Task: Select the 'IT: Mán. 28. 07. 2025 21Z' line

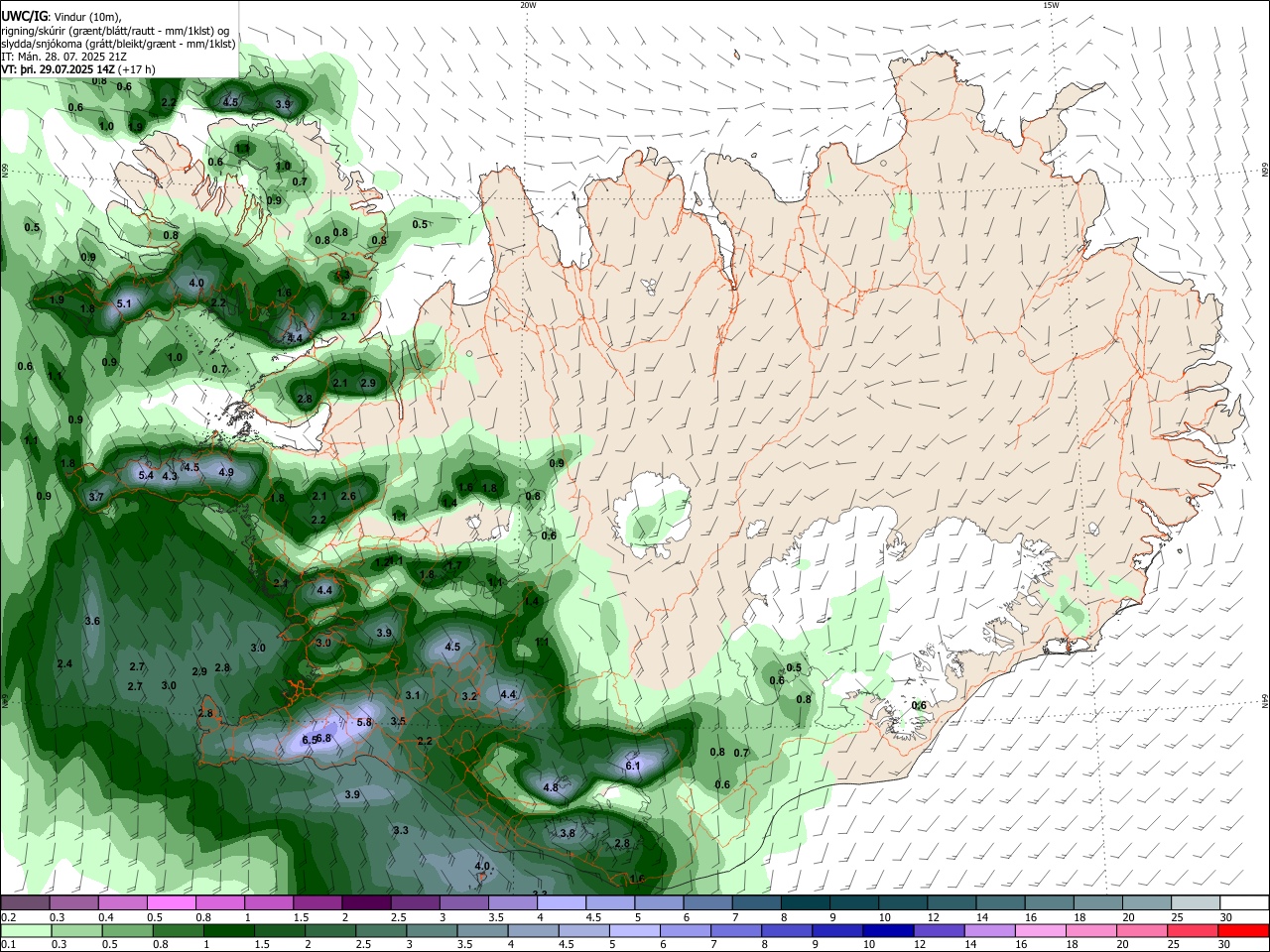Action: pos(63,57)
